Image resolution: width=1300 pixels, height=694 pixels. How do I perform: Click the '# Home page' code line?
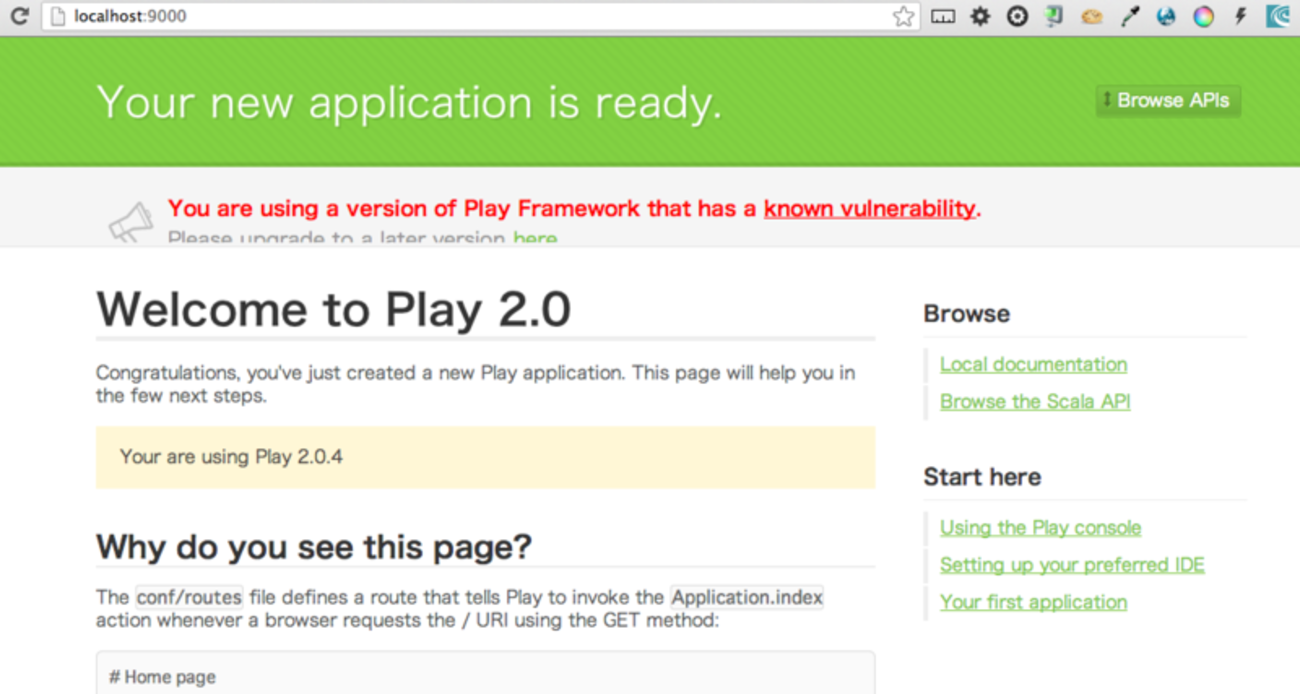[162, 677]
